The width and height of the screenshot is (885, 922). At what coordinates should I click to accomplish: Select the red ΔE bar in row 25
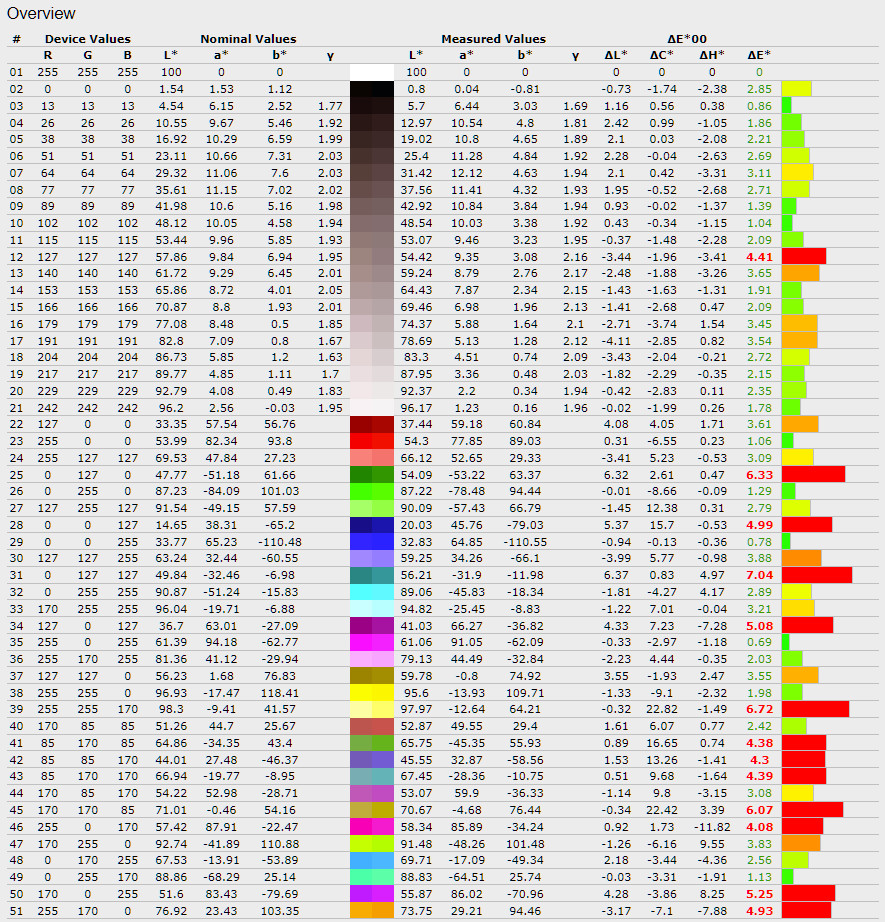(812, 474)
